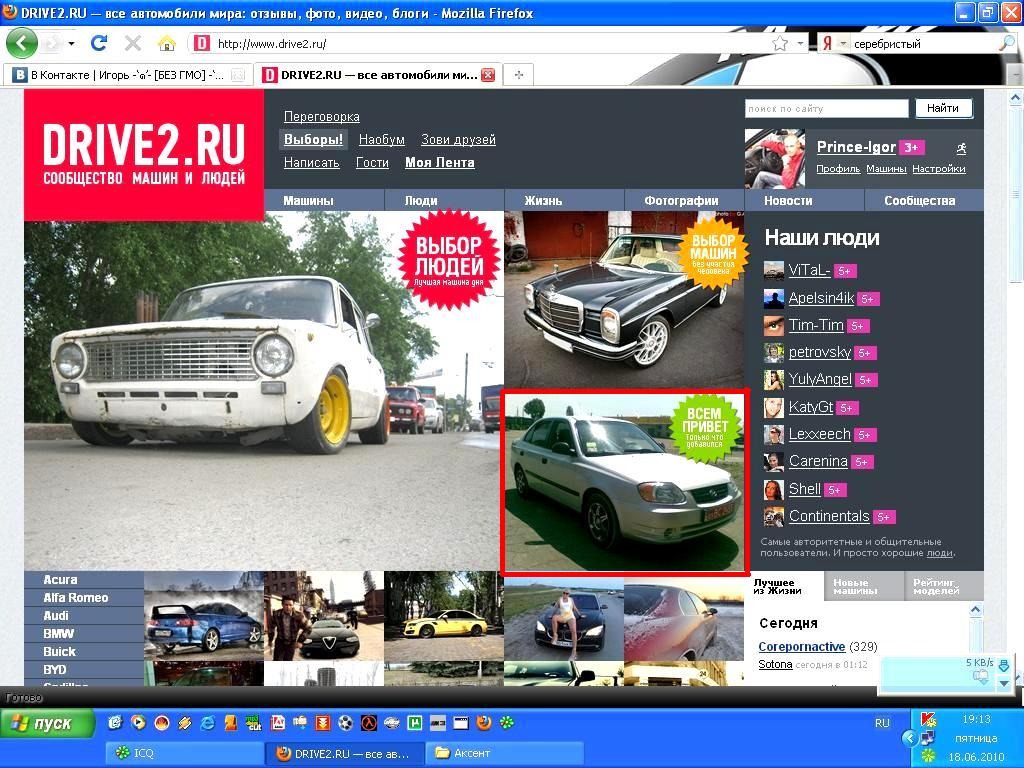Viewport: 1024px width, 768px height.
Task: Click the ViTaL- user avatar
Action: 774,270
